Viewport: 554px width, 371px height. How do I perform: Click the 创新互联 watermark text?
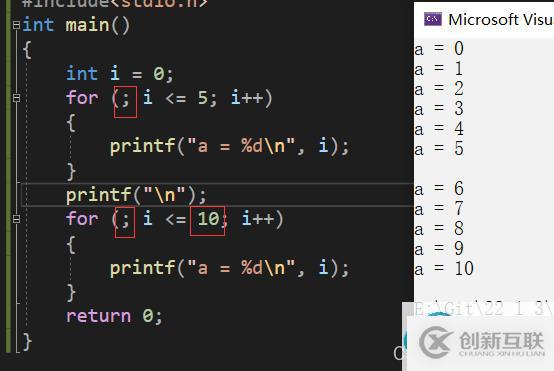point(501,341)
